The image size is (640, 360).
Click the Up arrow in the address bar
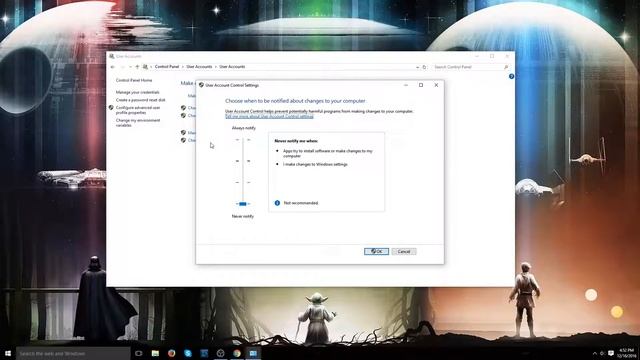pos(137,67)
